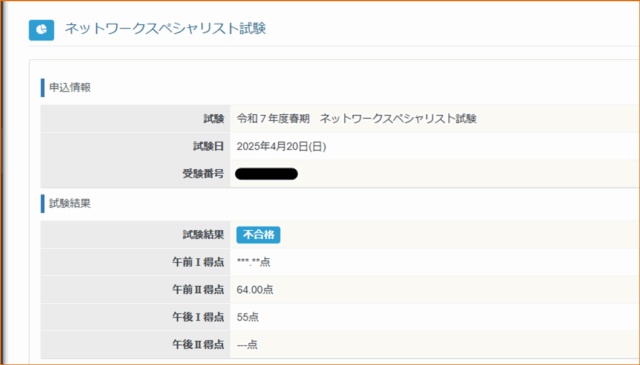Click the 試験日 row label

point(209,146)
